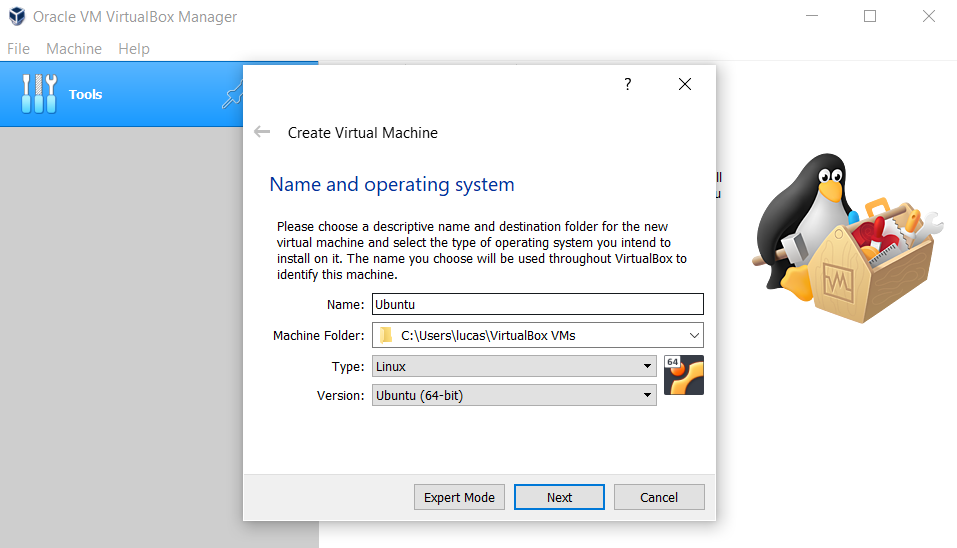The width and height of the screenshot is (957, 548).
Task: Expand the Machine Folder path dropdown
Action: coord(694,335)
